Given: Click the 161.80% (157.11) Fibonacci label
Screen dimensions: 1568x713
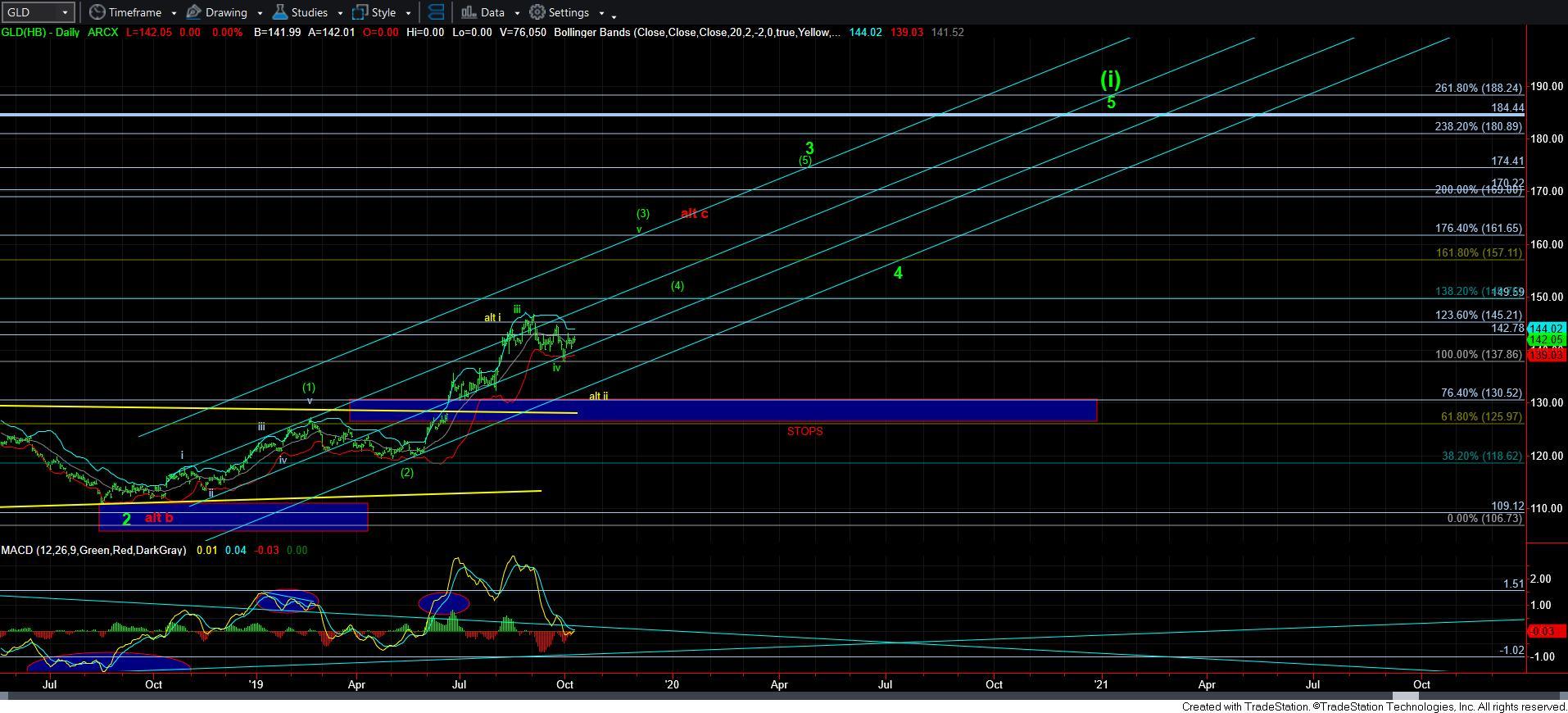Looking at the screenshot, I should [1479, 253].
